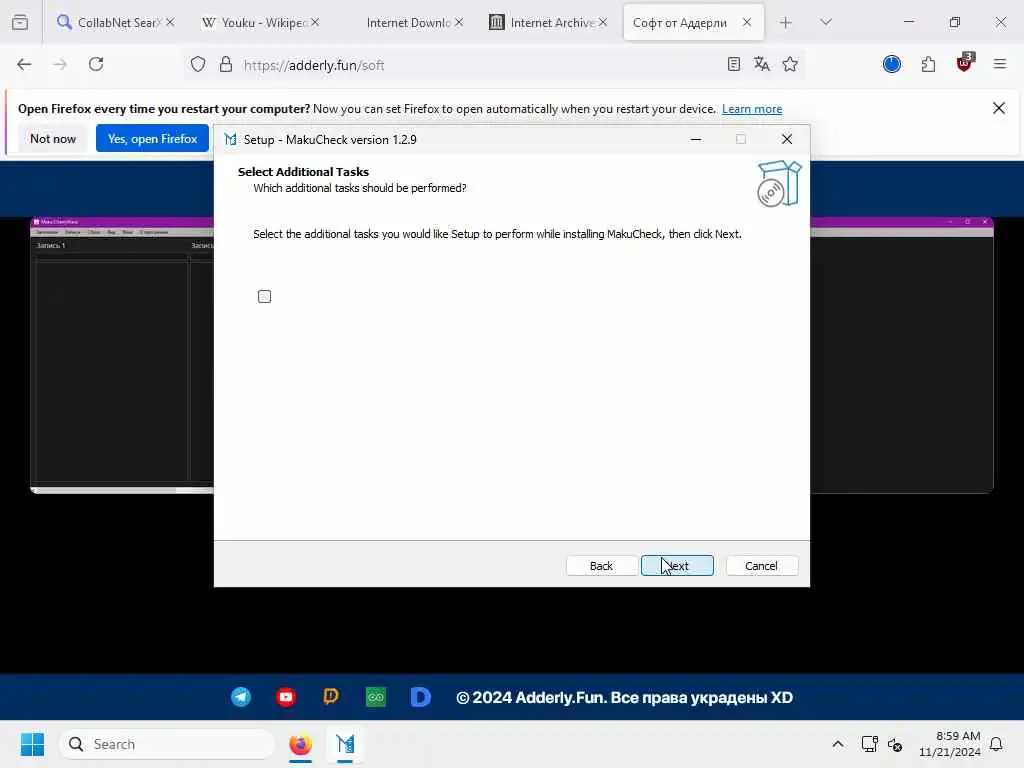Tick the unlabeled additional task checkbox

click(x=264, y=296)
